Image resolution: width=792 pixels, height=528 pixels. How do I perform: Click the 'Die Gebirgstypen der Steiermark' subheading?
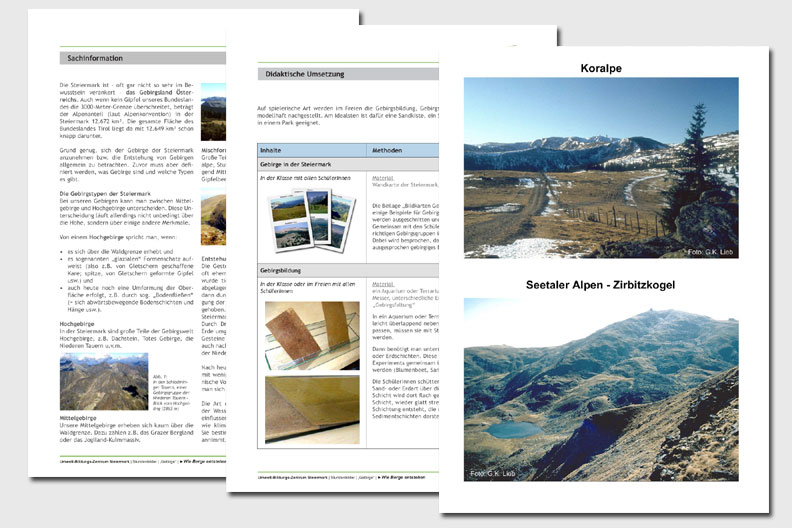click(105, 194)
